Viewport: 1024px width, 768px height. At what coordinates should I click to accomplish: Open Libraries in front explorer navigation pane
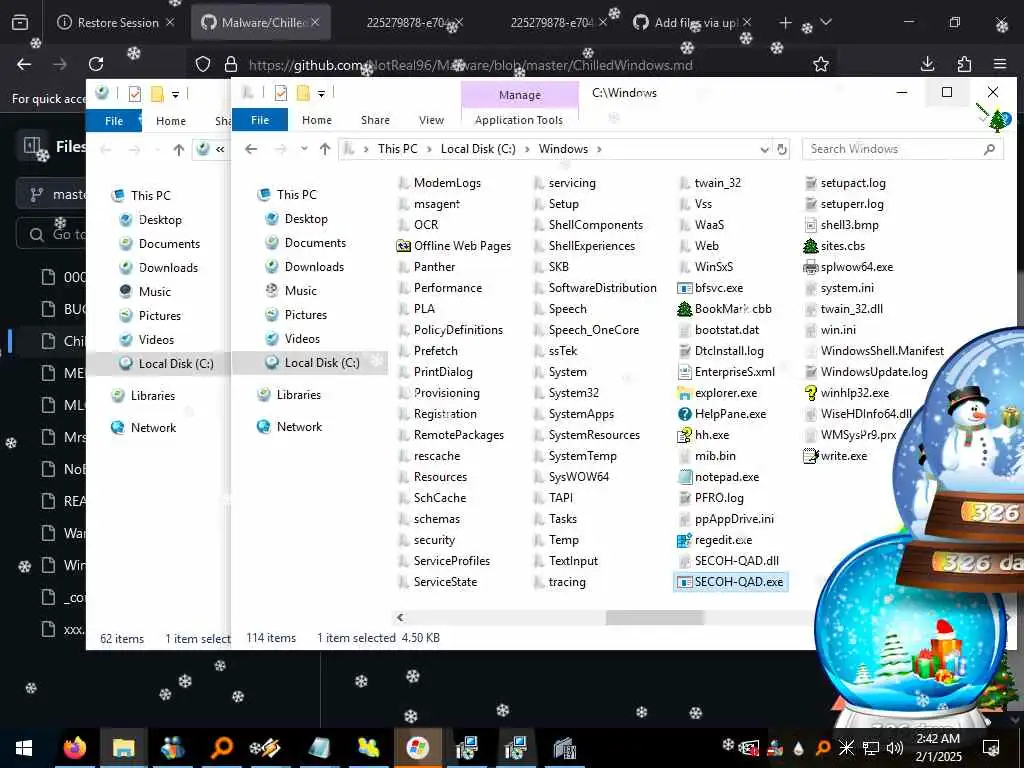(x=298, y=394)
